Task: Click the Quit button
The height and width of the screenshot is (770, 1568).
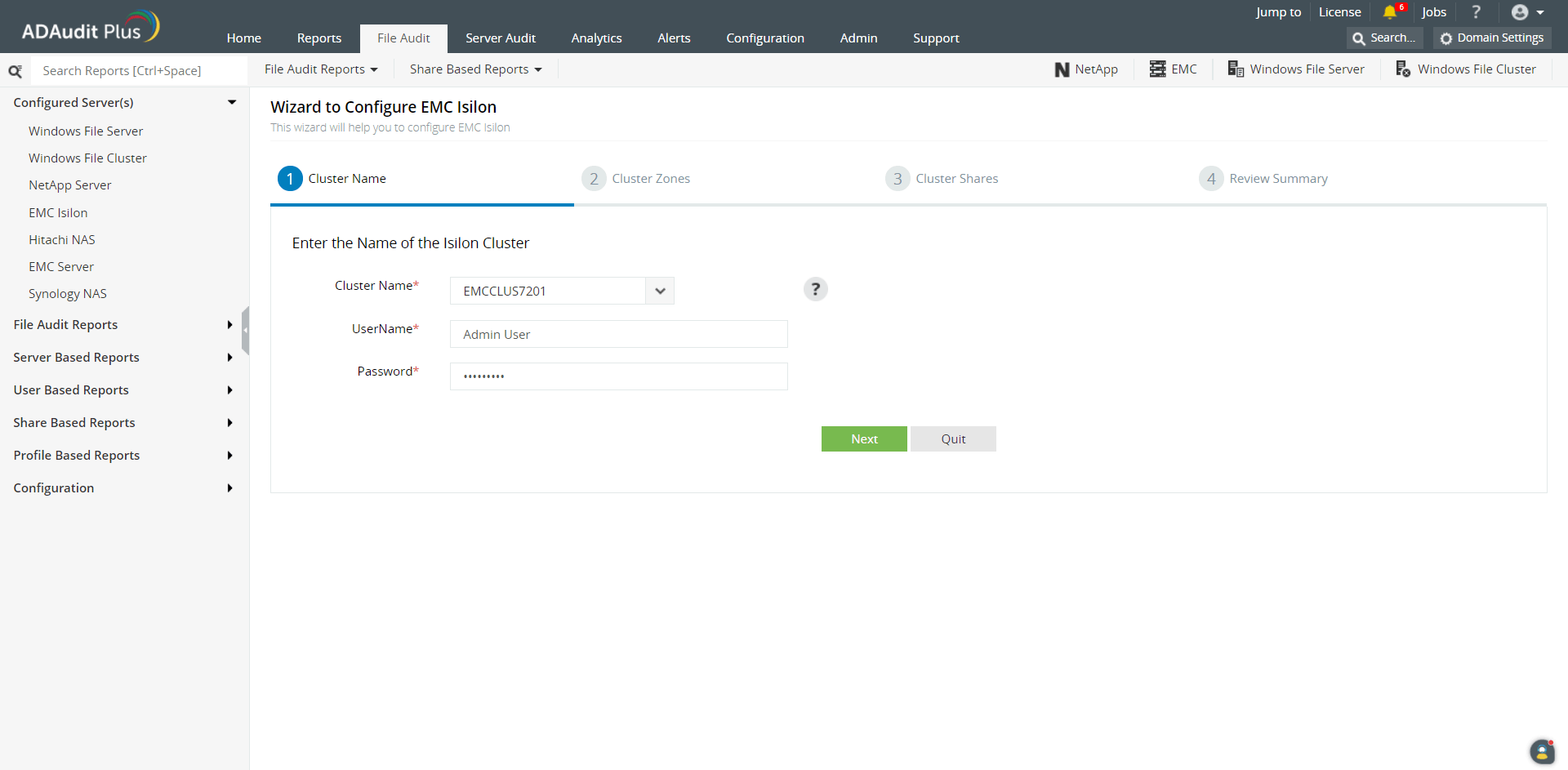Action: pos(953,439)
